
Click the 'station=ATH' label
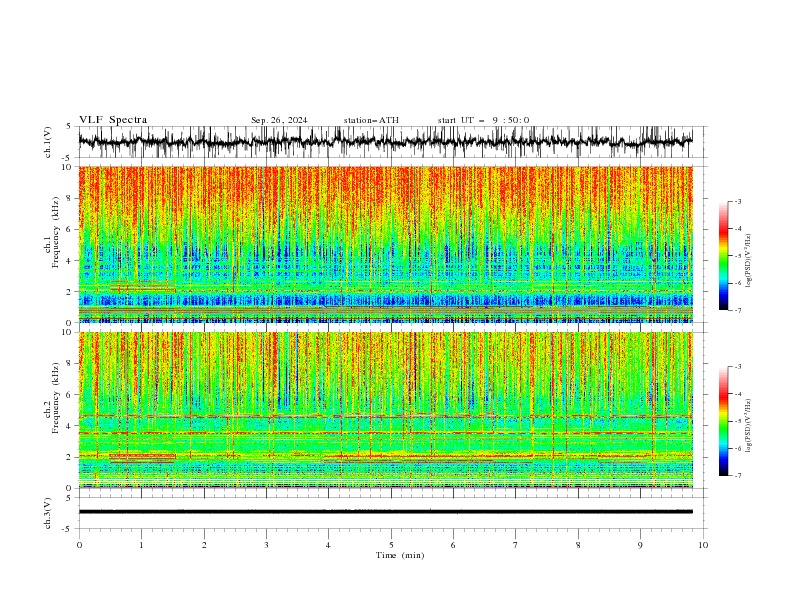pos(371,120)
